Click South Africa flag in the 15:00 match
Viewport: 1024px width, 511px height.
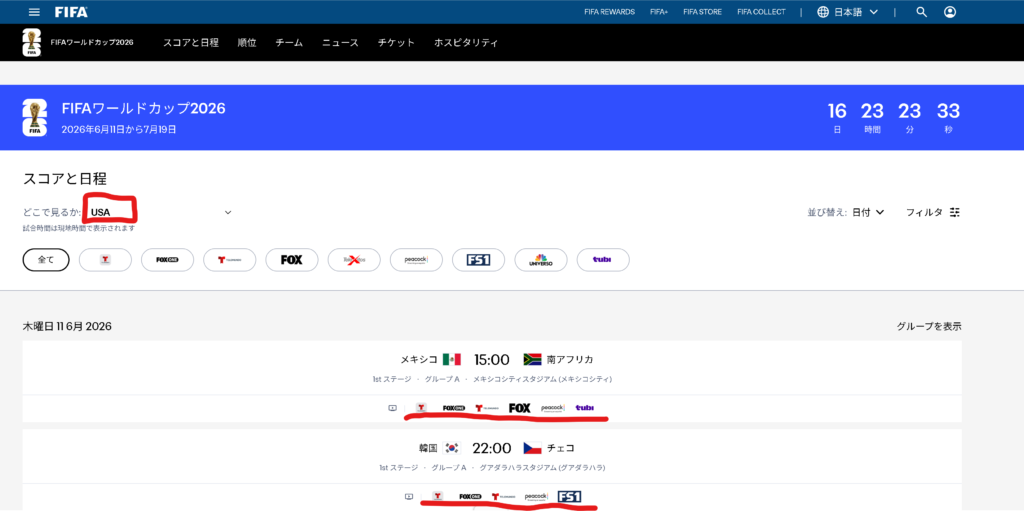point(532,359)
